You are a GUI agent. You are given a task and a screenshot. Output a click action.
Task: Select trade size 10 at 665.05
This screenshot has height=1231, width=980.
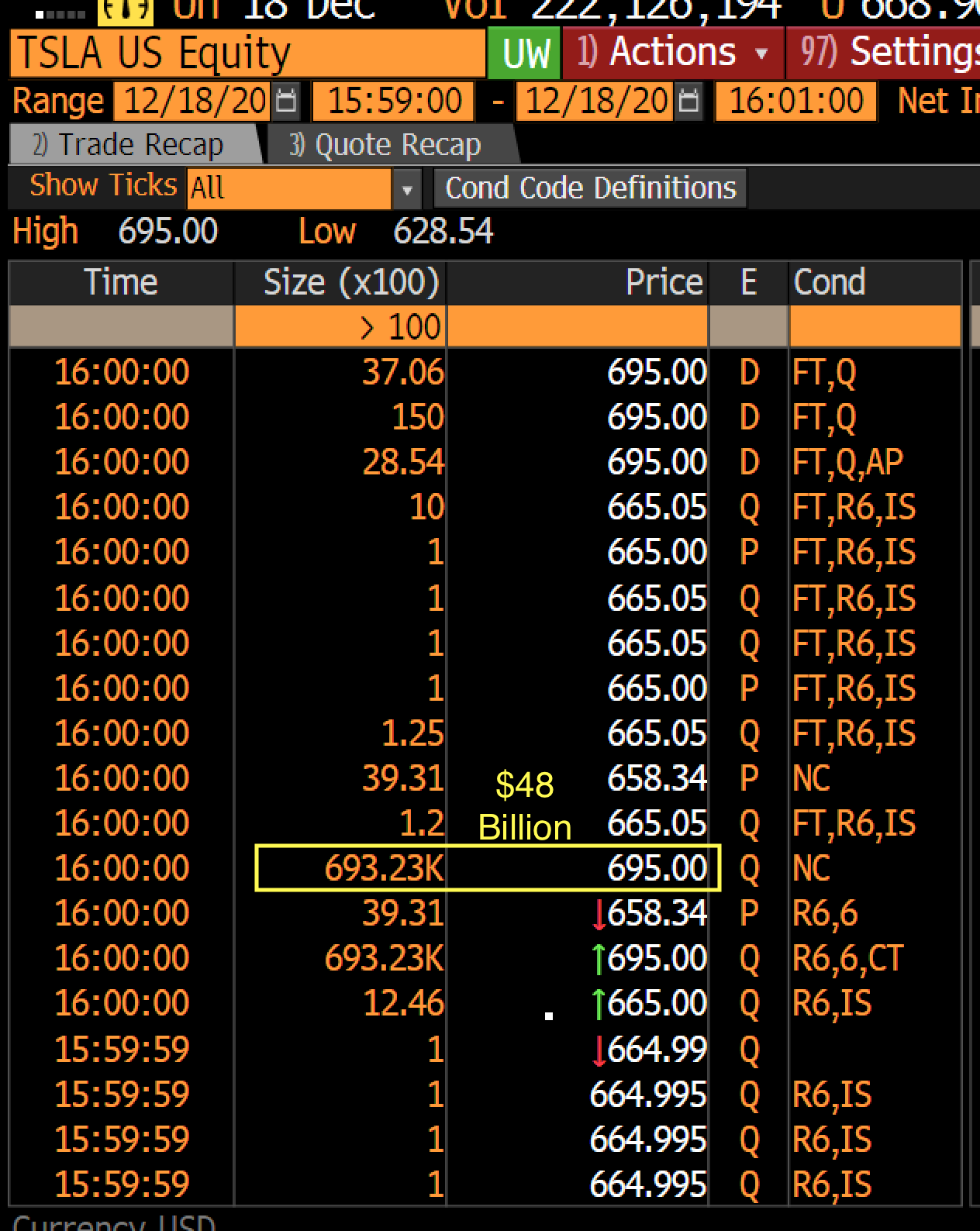point(426,507)
